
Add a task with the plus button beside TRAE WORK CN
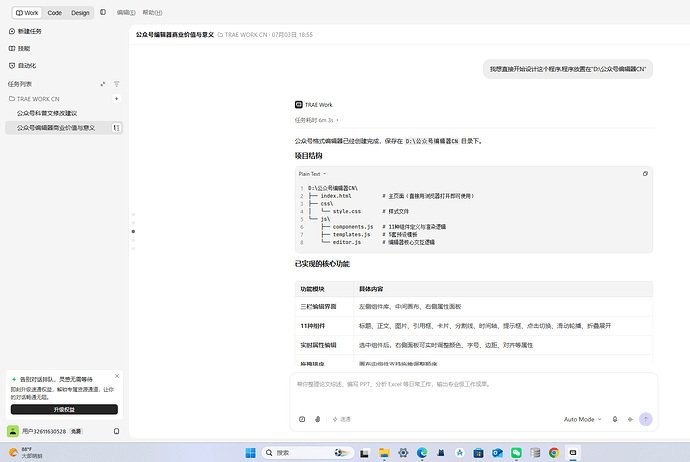tap(117, 99)
